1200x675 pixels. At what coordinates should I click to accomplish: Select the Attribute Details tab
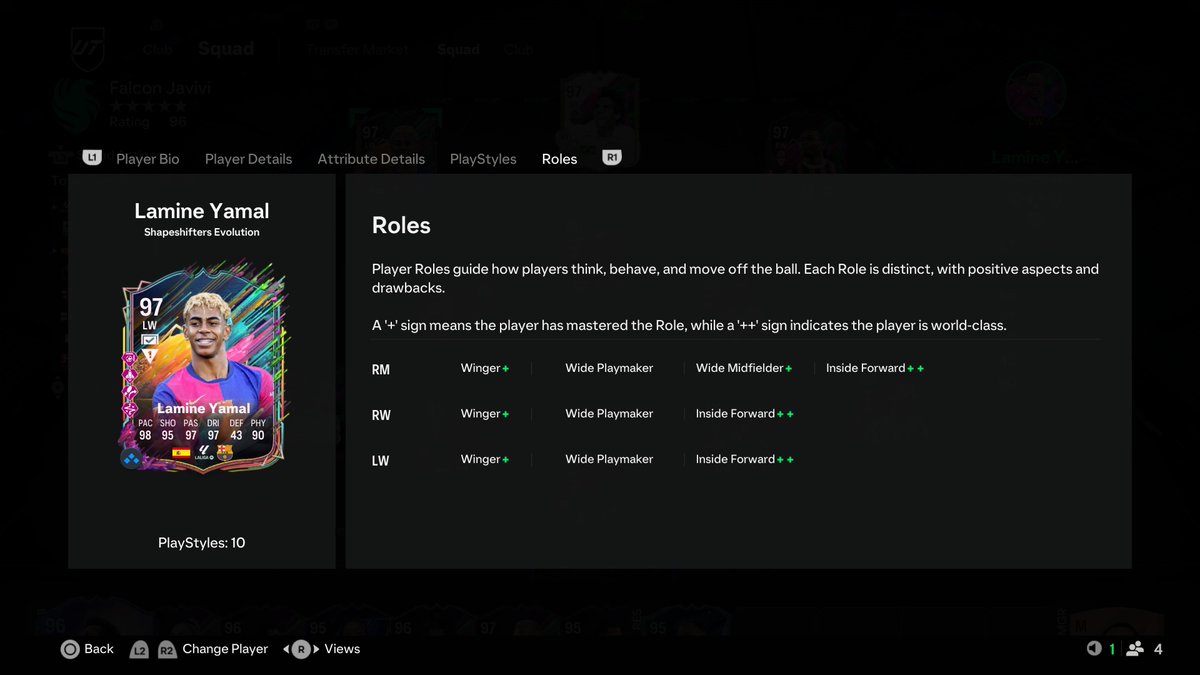tap(371, 159)
